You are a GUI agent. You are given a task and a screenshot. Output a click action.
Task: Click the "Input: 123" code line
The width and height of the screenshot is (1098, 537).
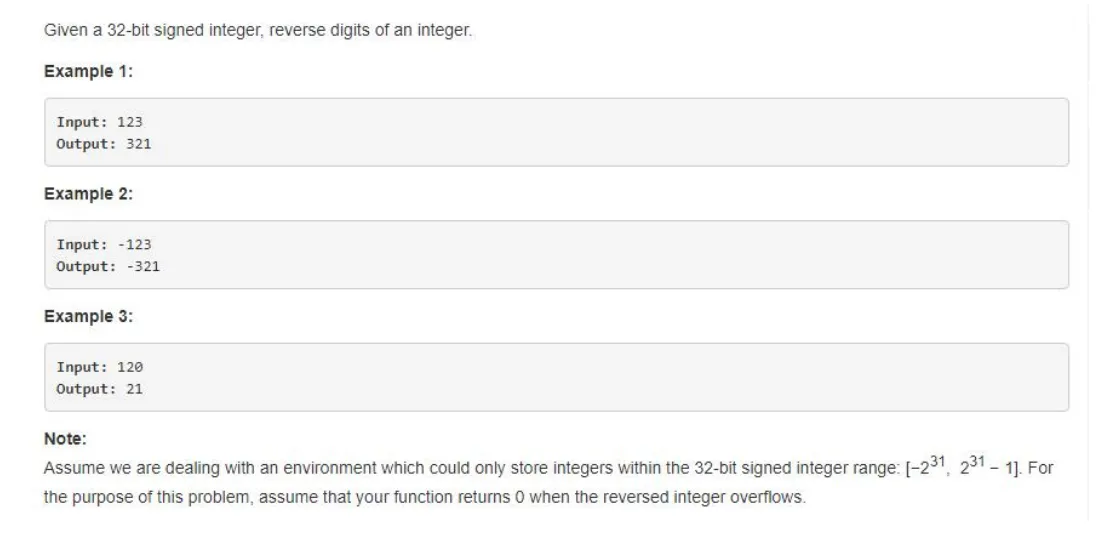point(100,122)
